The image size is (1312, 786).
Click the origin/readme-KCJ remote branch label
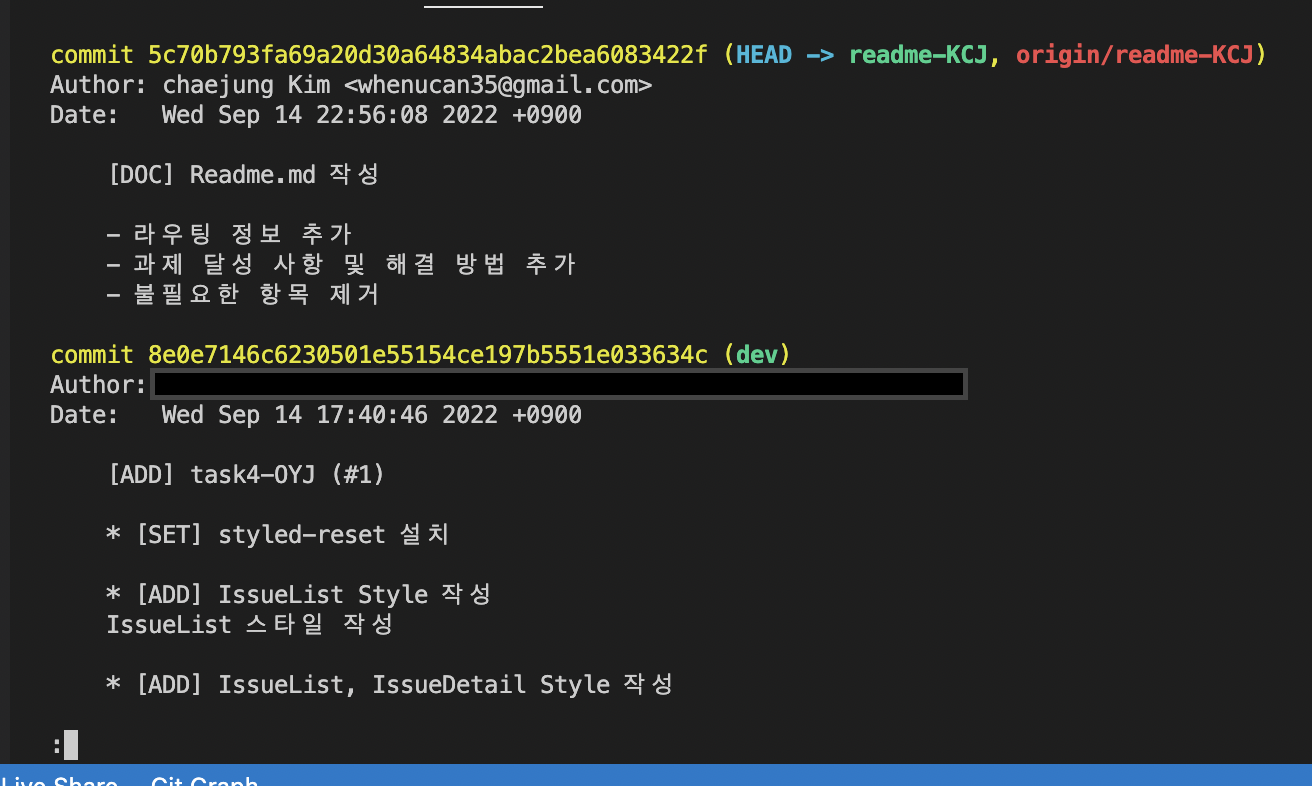coord(1134,55)
